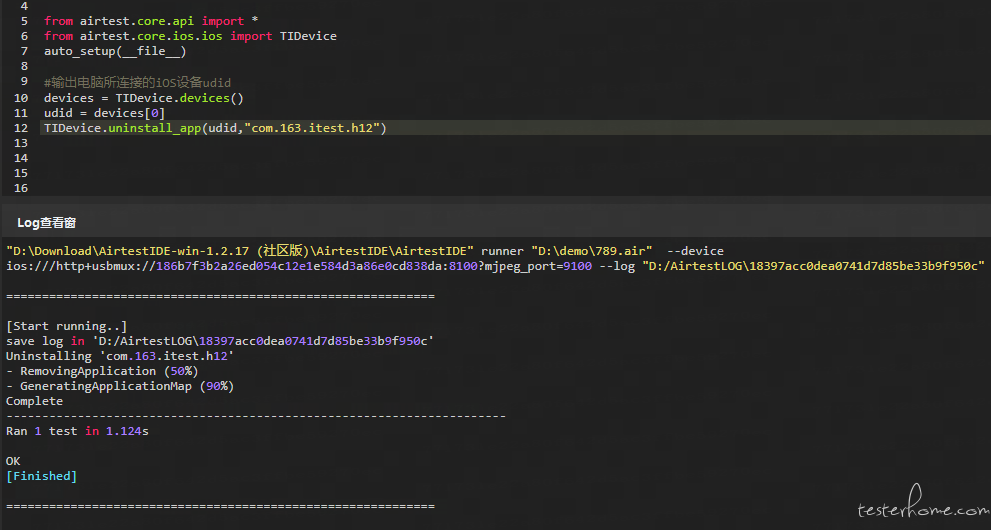Viewport: 991px width, 530px height.
Task: Click line number 16 in the gutter
Action: pos(21,188)
